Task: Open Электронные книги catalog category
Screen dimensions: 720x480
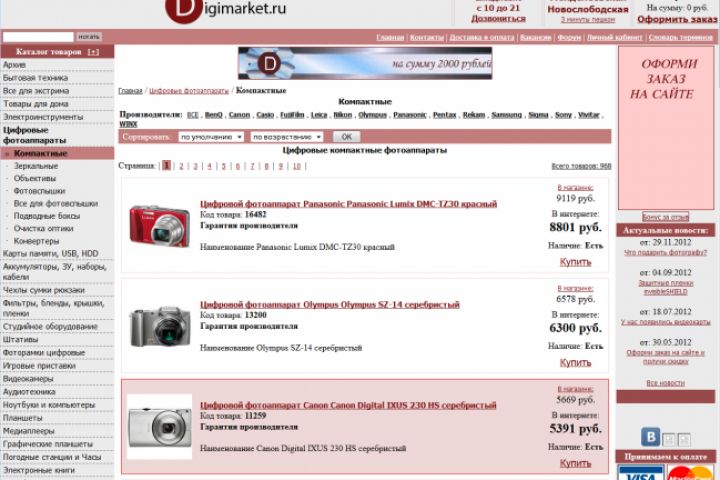Action: pos(39,470)
